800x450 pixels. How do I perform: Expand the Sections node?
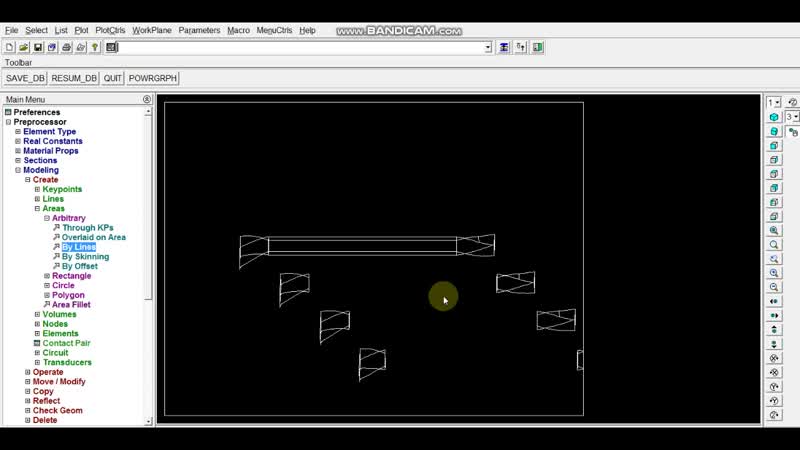18,161
